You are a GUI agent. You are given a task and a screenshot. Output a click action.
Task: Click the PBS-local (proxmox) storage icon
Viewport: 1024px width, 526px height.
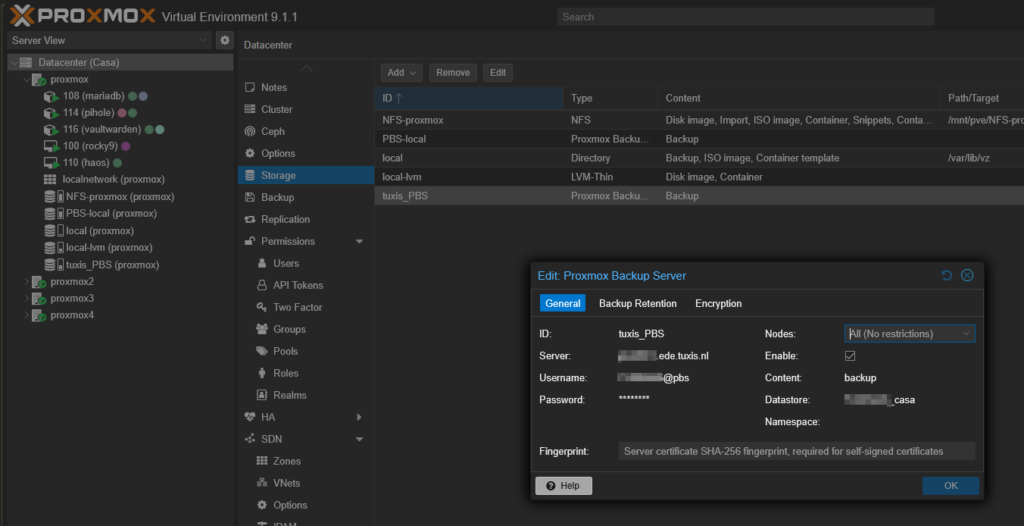tap(54, 214)
